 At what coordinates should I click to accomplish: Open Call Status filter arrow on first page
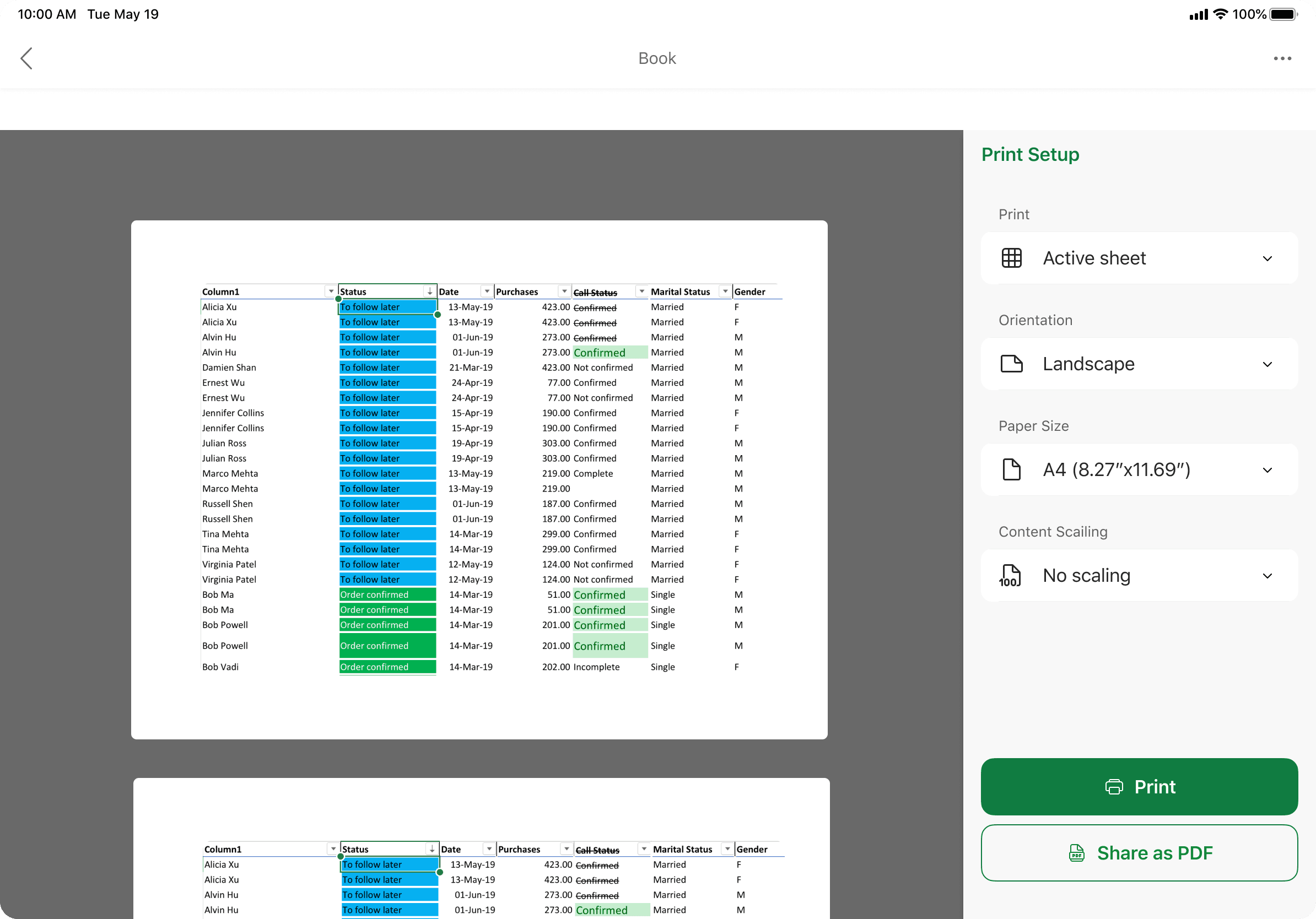coord(642,291)
